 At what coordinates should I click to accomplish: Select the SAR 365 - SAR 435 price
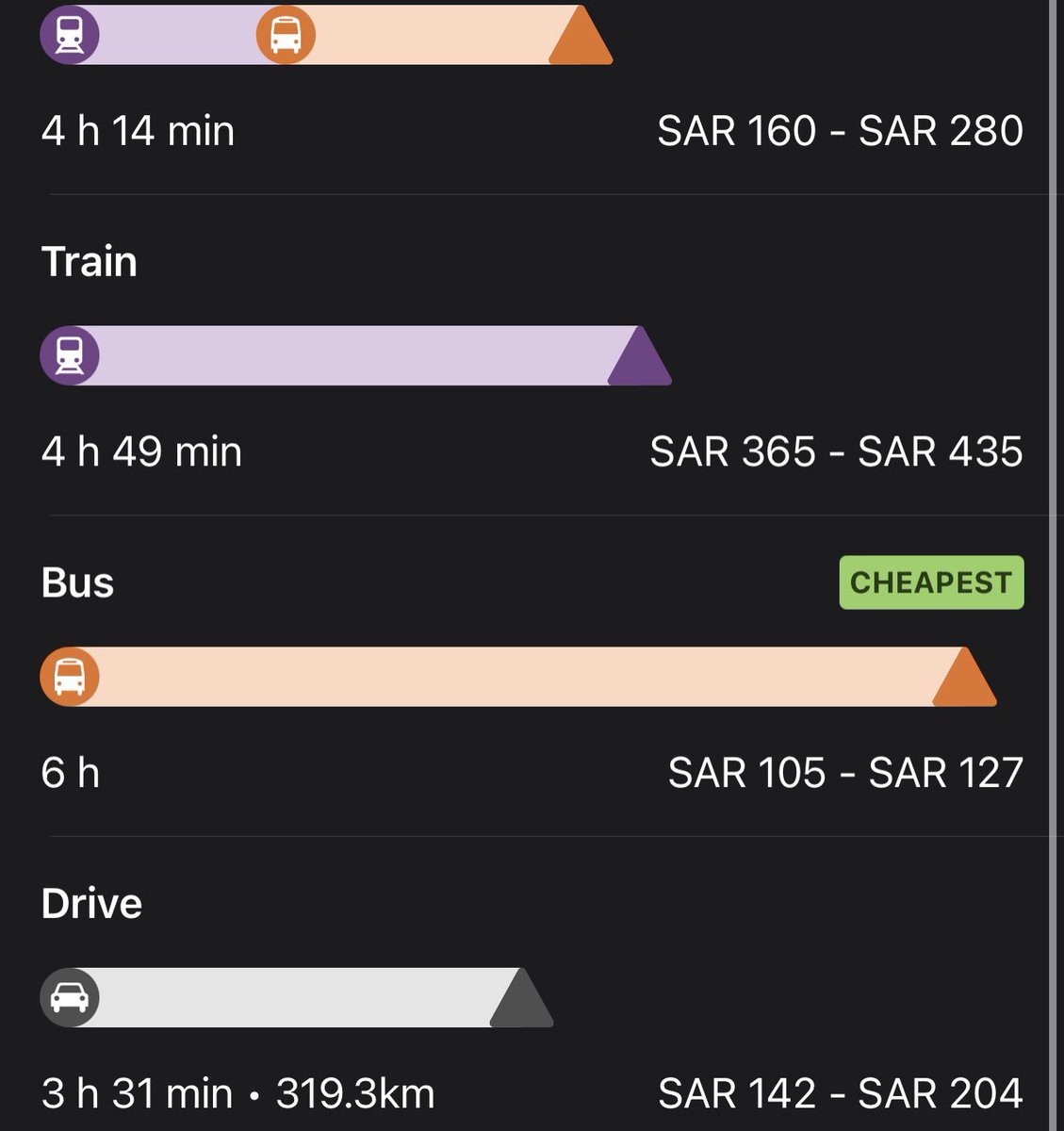click(x=837, y=451)
